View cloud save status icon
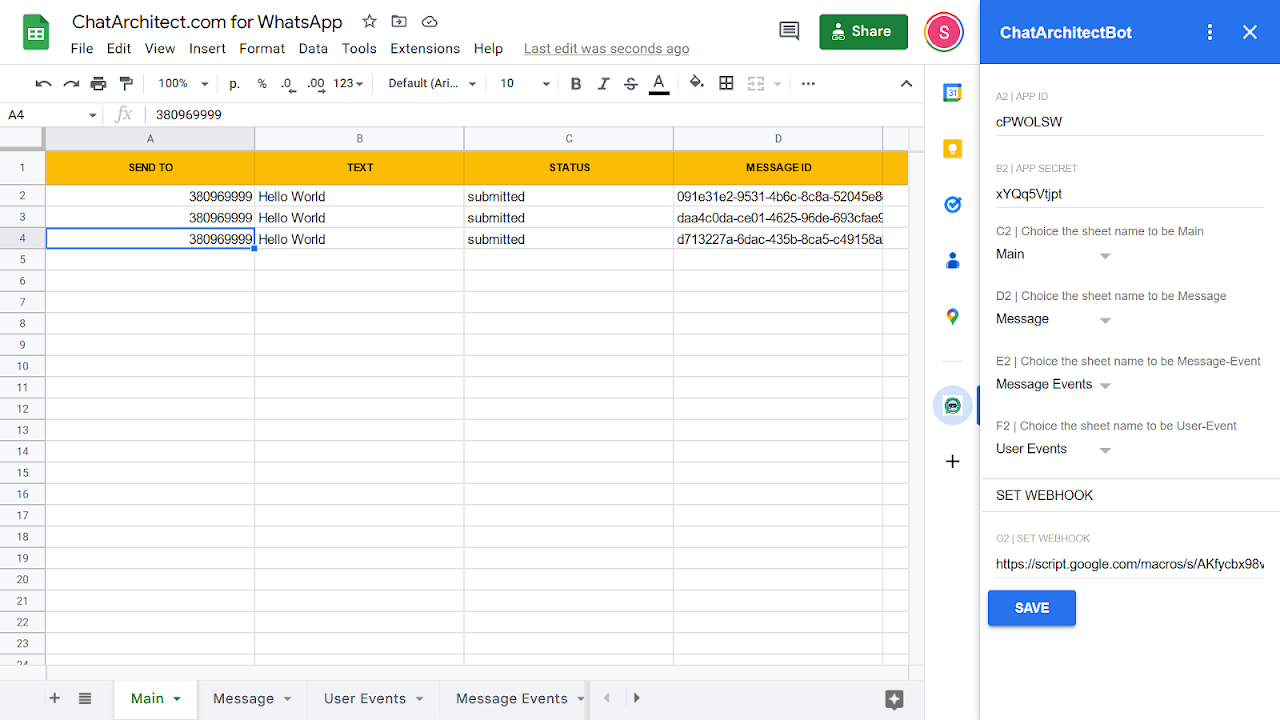Screen dimensions: 1280x720 [x=429, y=21]
